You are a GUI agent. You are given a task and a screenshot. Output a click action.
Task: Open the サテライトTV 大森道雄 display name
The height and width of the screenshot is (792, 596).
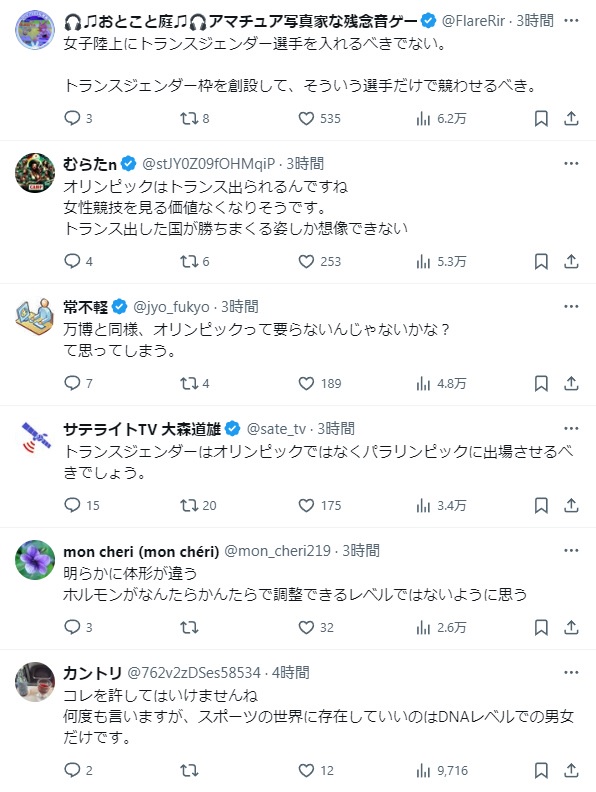click(142, 429)
